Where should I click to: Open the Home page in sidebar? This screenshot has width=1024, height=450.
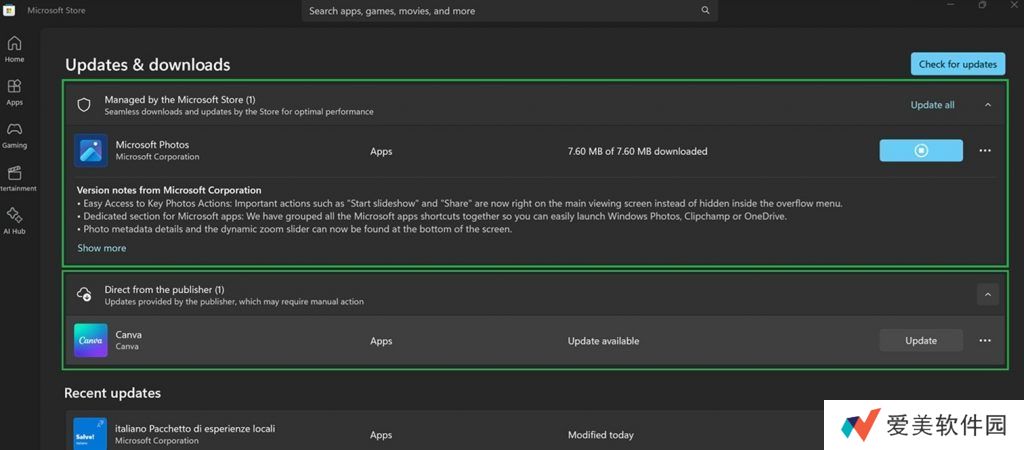[15, 48]
